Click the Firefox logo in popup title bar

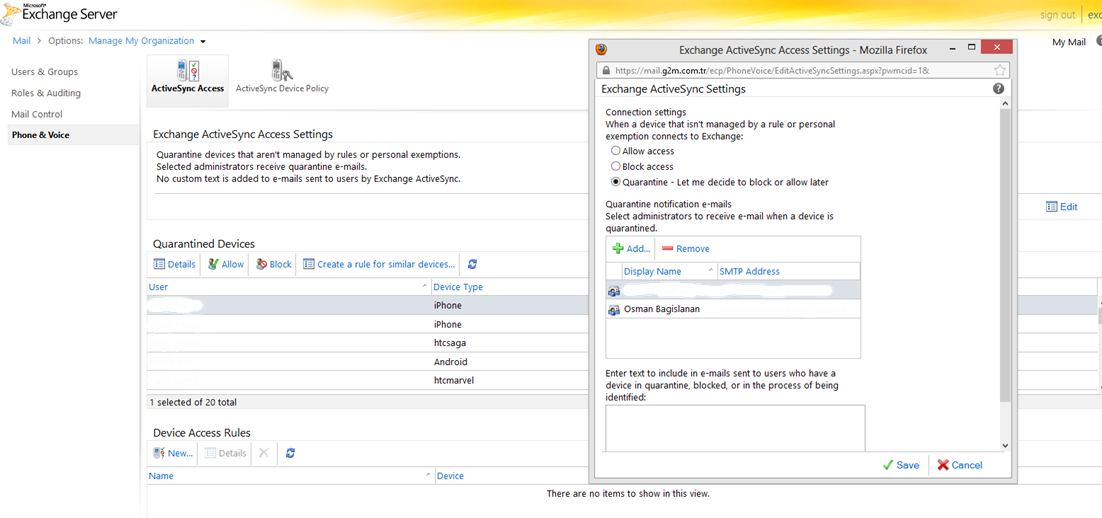(x=601, y=50)
